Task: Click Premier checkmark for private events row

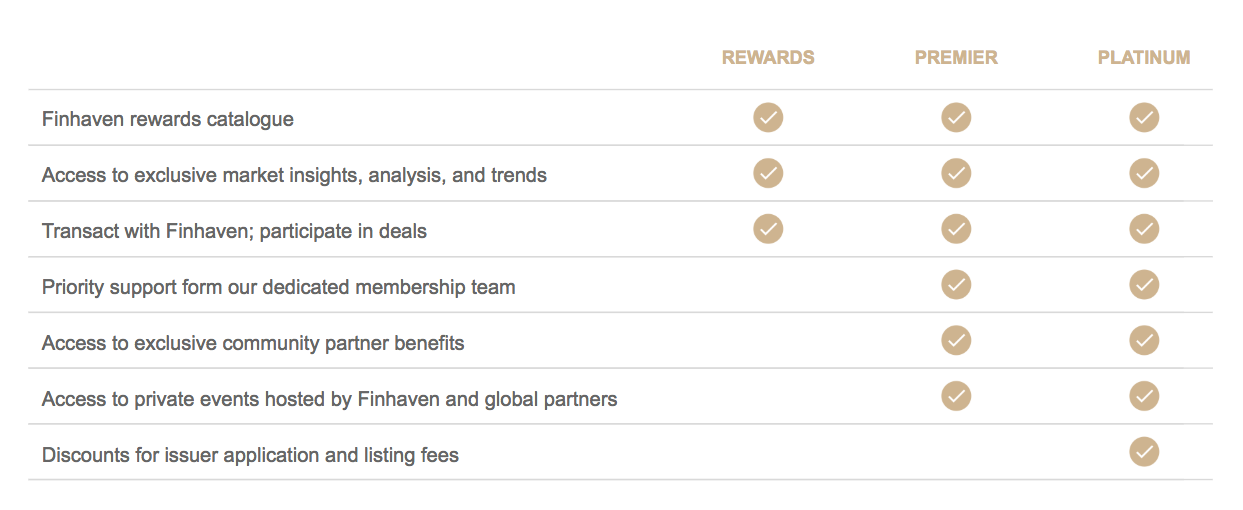Action: [x=956, y=398]
